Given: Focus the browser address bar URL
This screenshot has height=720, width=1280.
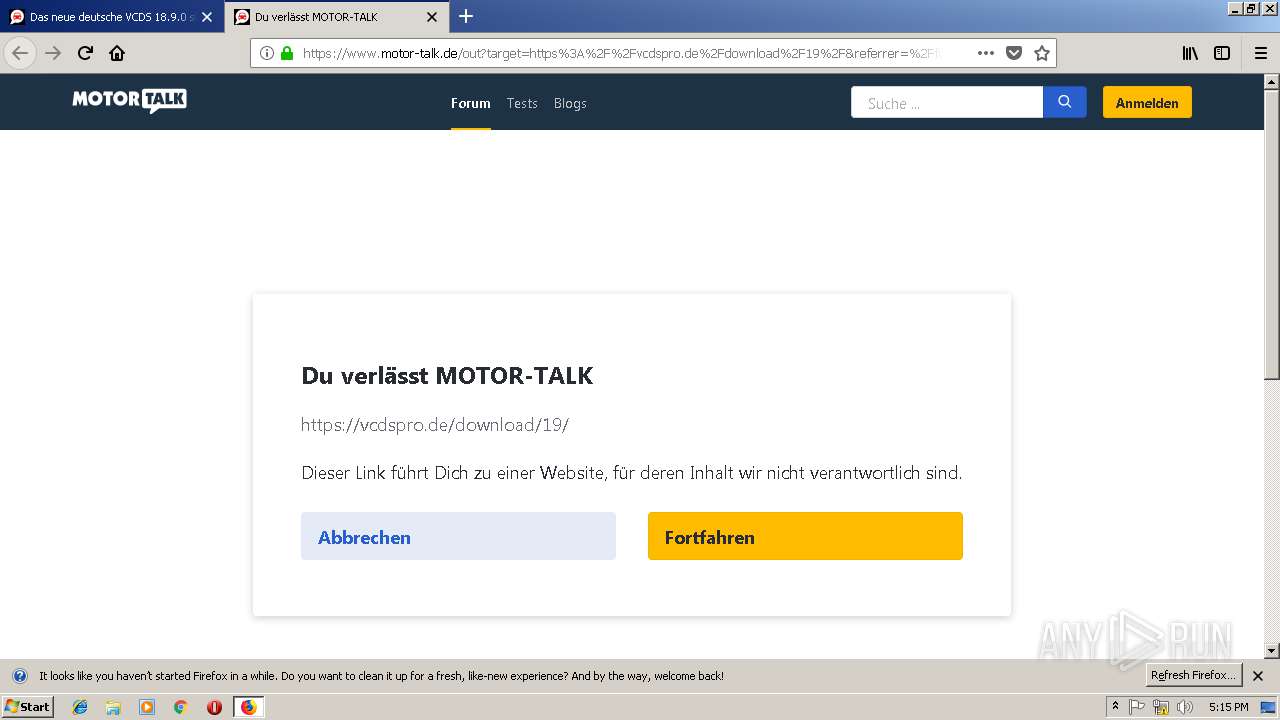Looking at the screenshot, I should pyautogui.click(x=620, y=53).
